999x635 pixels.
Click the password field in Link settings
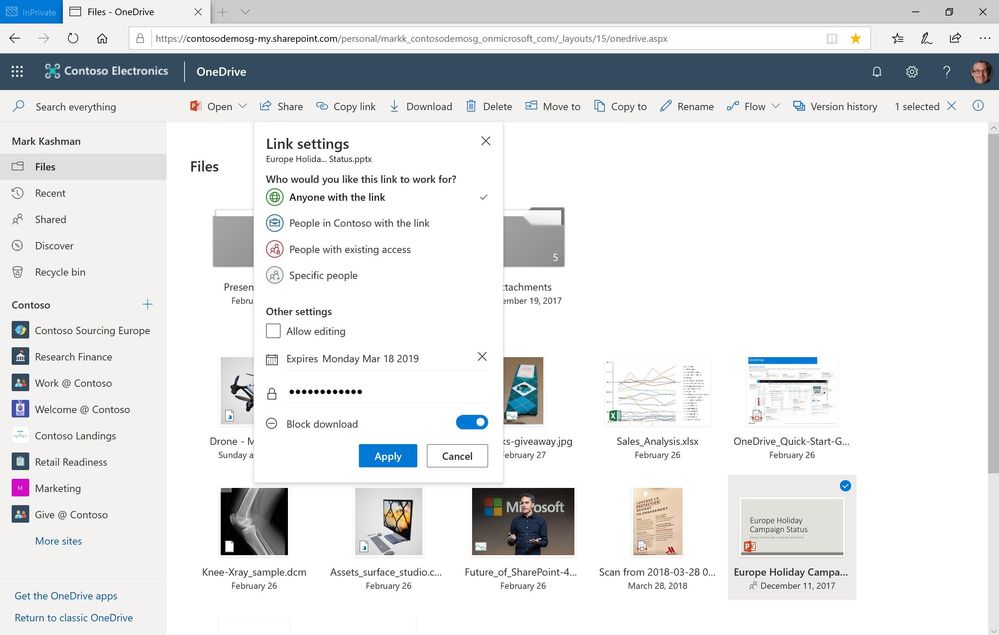click(386, 392)
